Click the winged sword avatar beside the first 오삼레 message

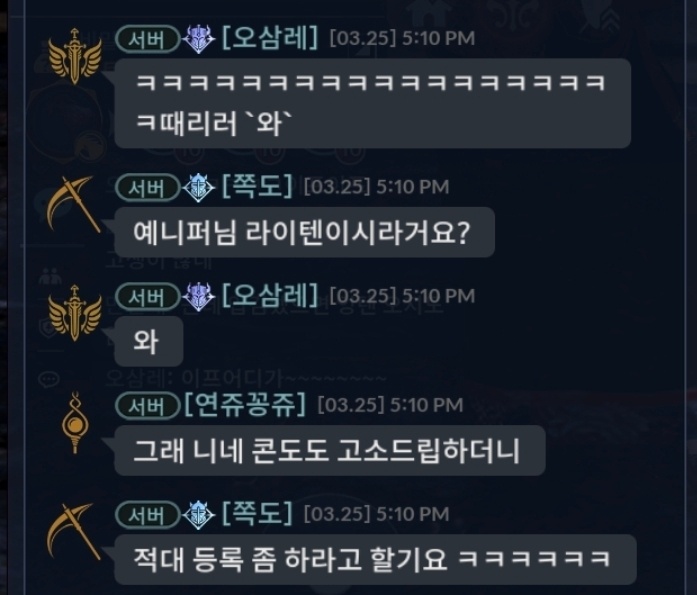pyautogui.click(x=75, y=56)
